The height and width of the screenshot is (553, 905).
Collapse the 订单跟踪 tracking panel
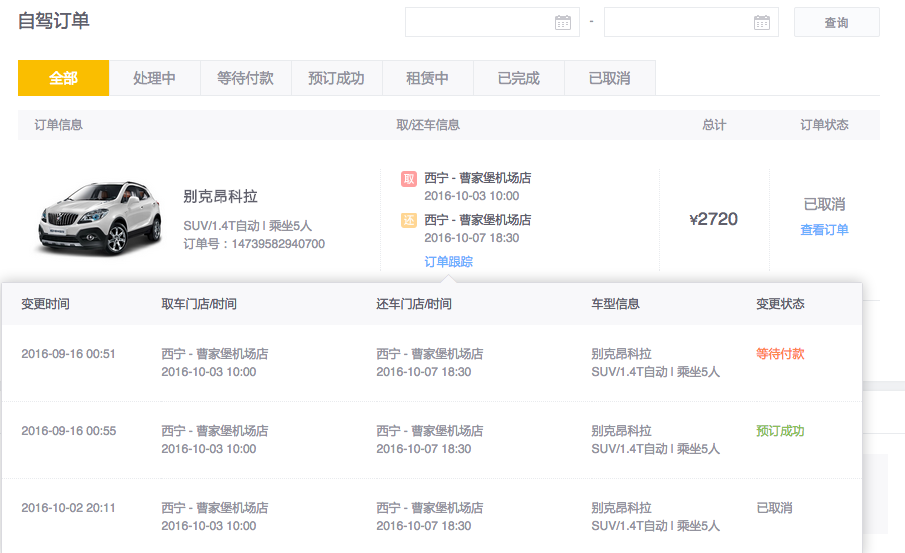pyautogui.click(x=448, y=262)
